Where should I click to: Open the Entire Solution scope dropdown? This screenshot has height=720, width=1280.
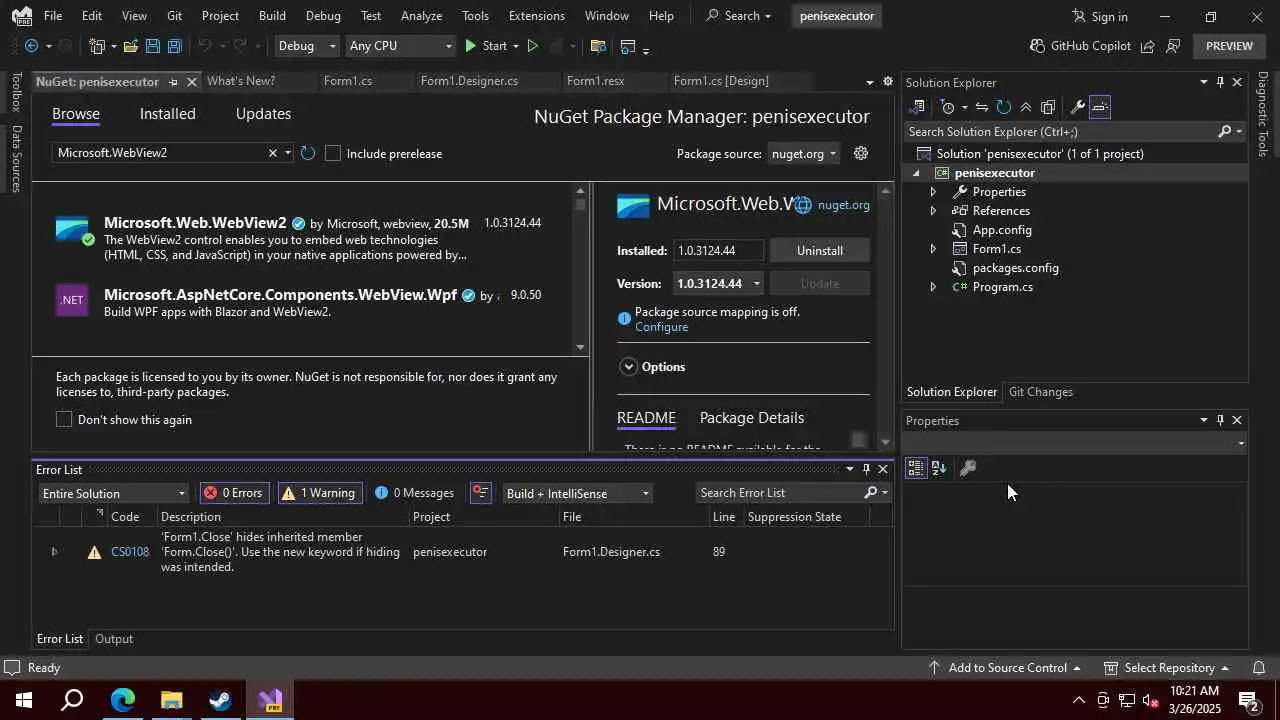click(113, 493)
